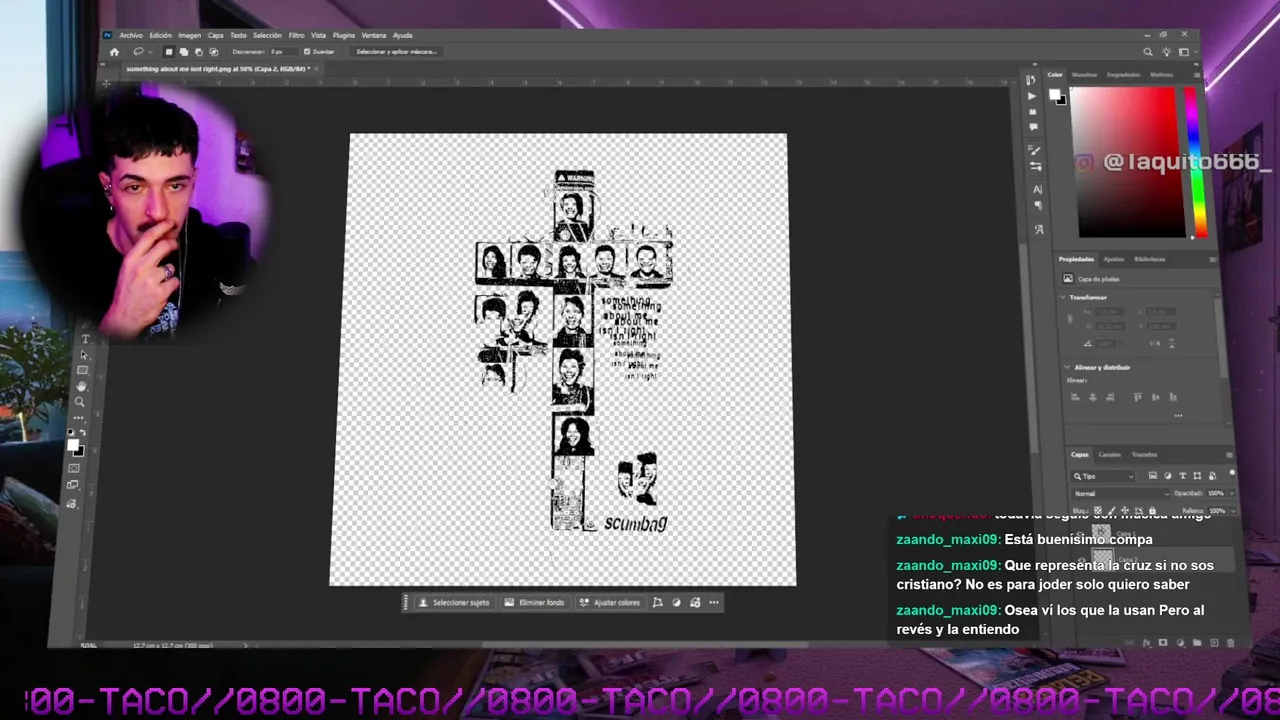The height and width of the screenshot is (720, 1280).
Task: Click inside the red color picker field
Action: coord(1127,162)
